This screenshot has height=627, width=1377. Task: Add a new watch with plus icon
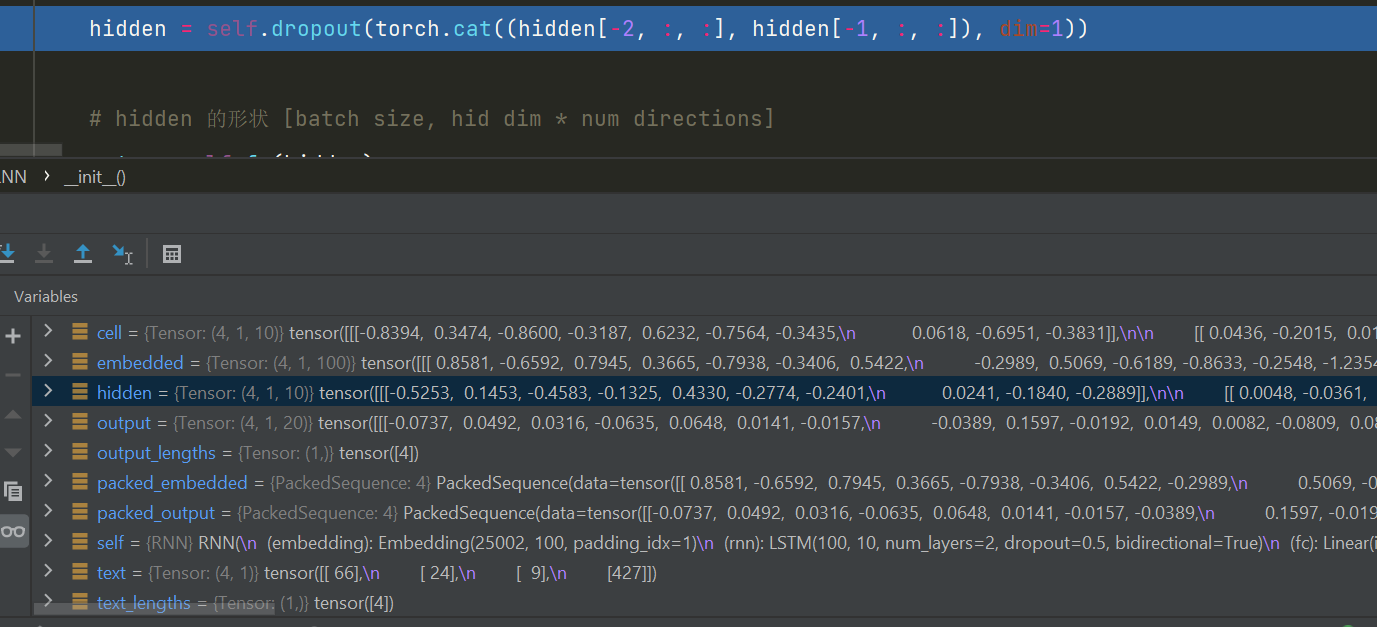point(13,336)
